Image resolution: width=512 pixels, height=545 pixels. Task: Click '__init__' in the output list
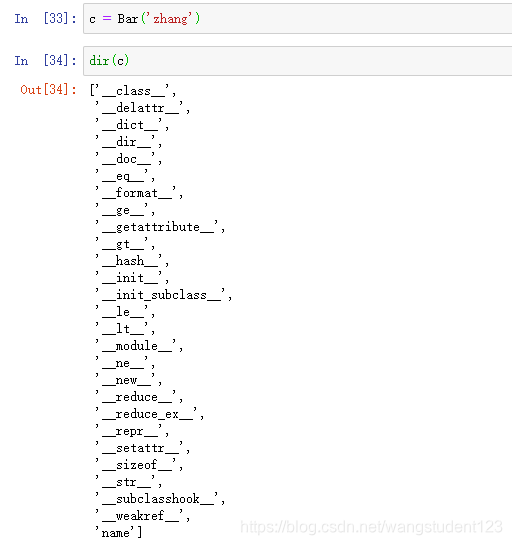[x=129, y=278]
